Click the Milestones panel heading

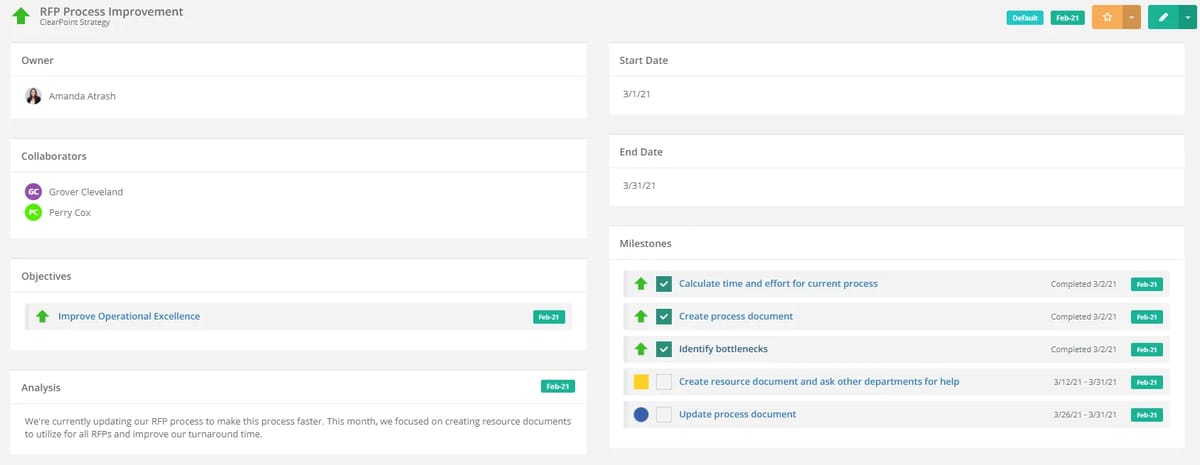pos(645,243)
